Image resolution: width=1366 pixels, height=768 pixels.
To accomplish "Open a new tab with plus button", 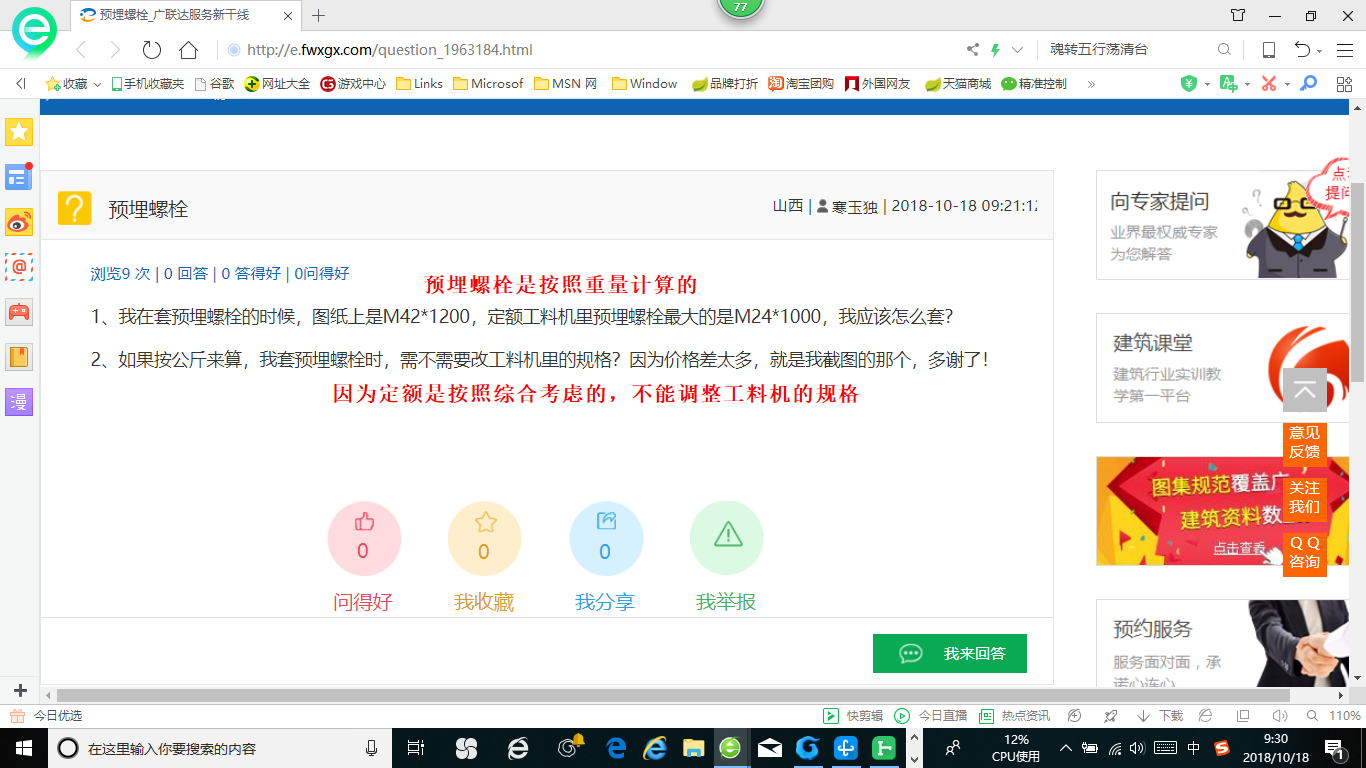I will [319, 15].
